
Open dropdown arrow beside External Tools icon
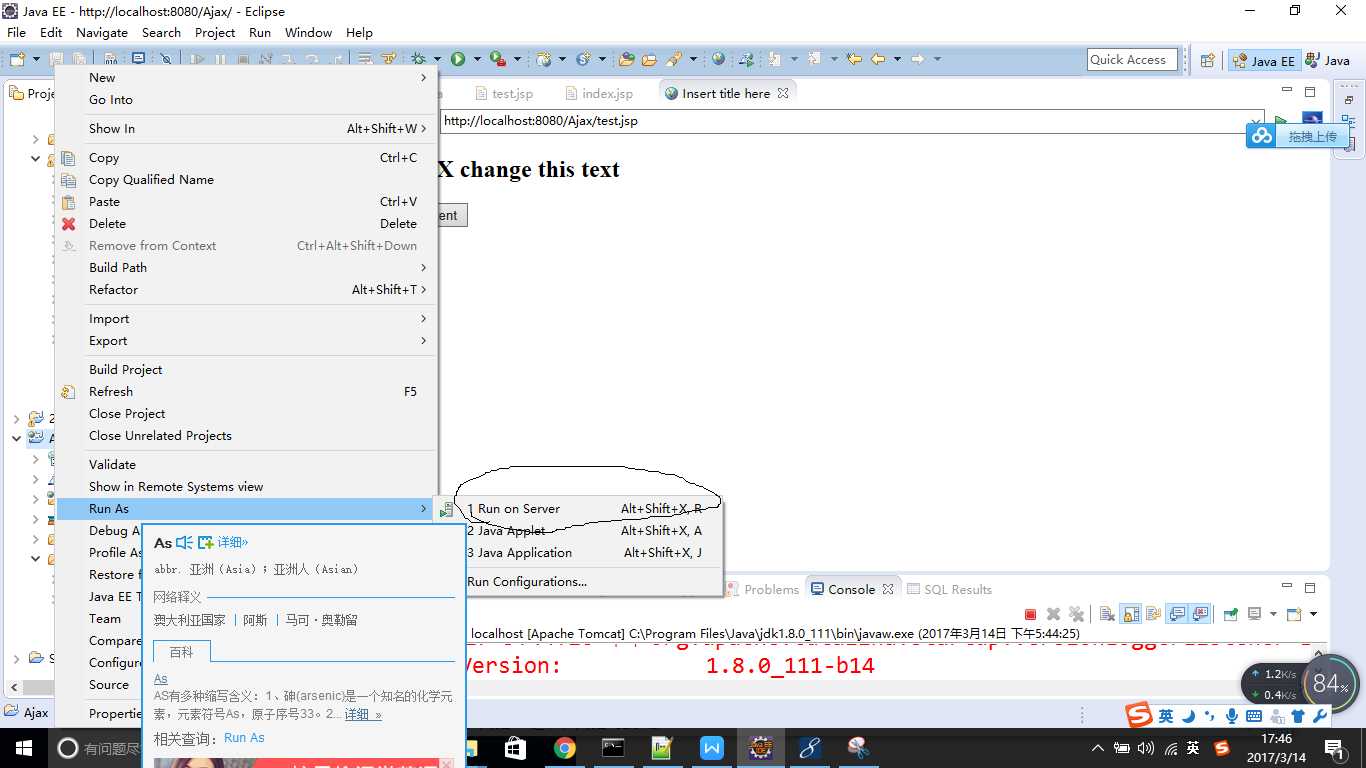click(x=517, y=60)
